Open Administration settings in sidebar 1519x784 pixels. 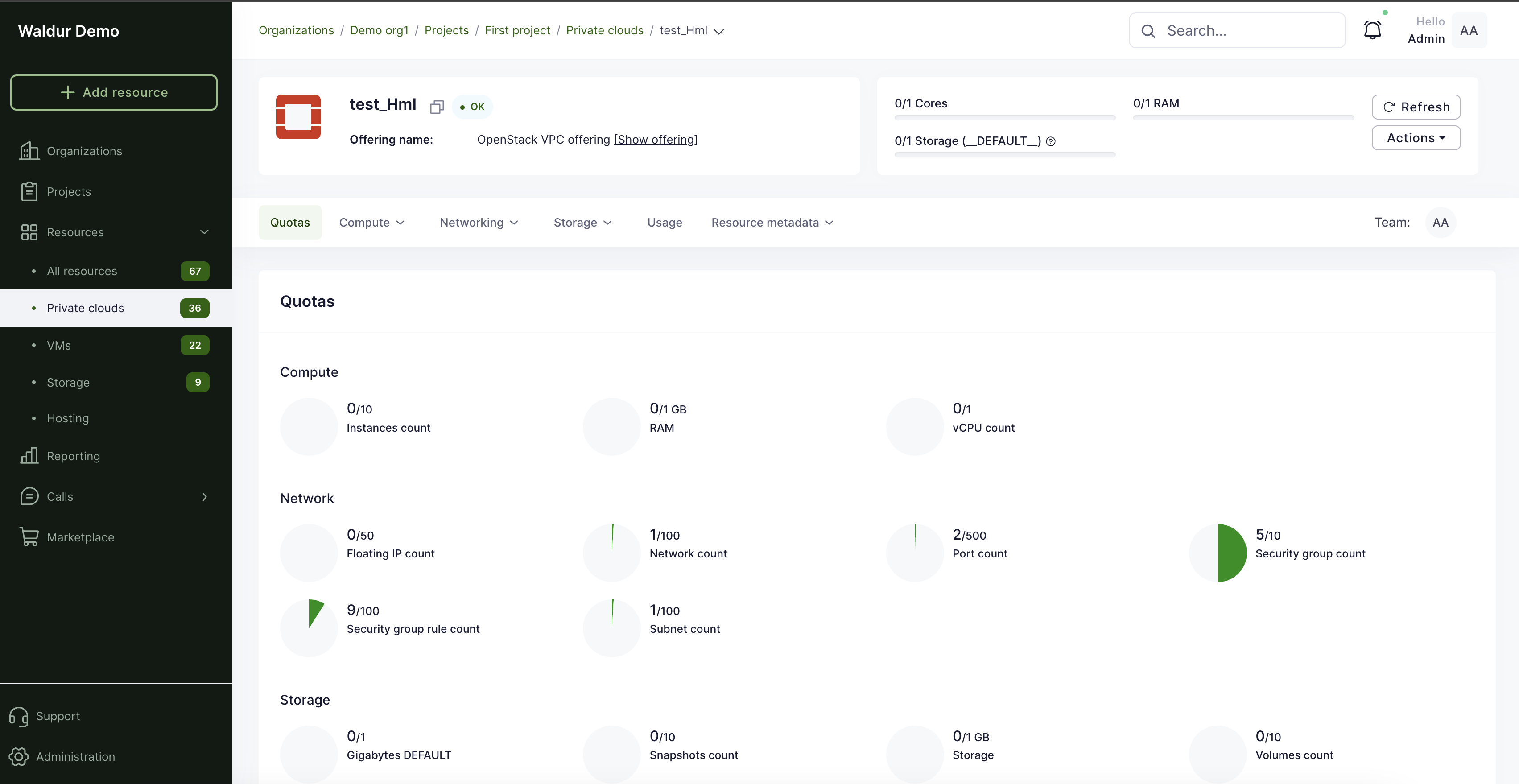tap(75, 756)
